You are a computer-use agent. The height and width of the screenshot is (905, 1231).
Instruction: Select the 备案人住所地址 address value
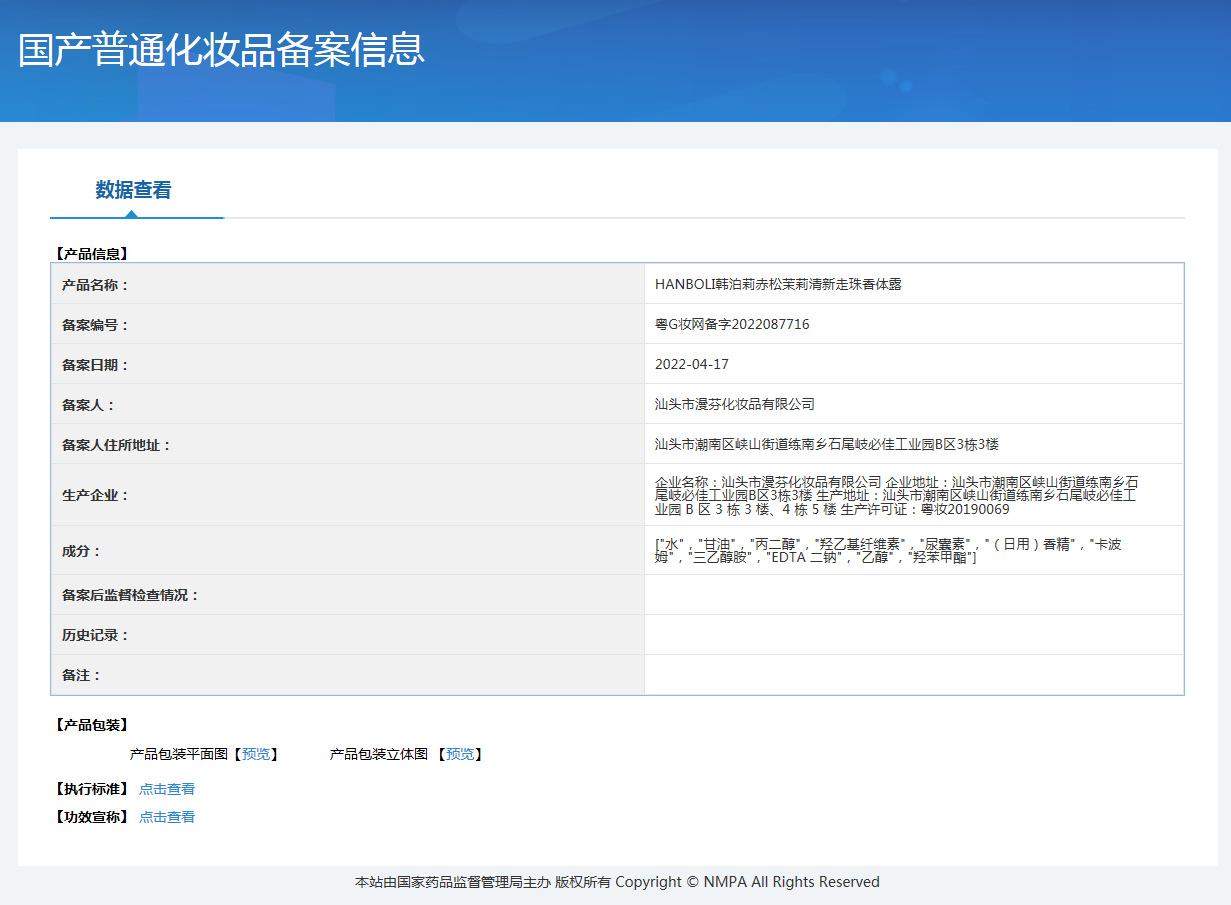[827, 444]
